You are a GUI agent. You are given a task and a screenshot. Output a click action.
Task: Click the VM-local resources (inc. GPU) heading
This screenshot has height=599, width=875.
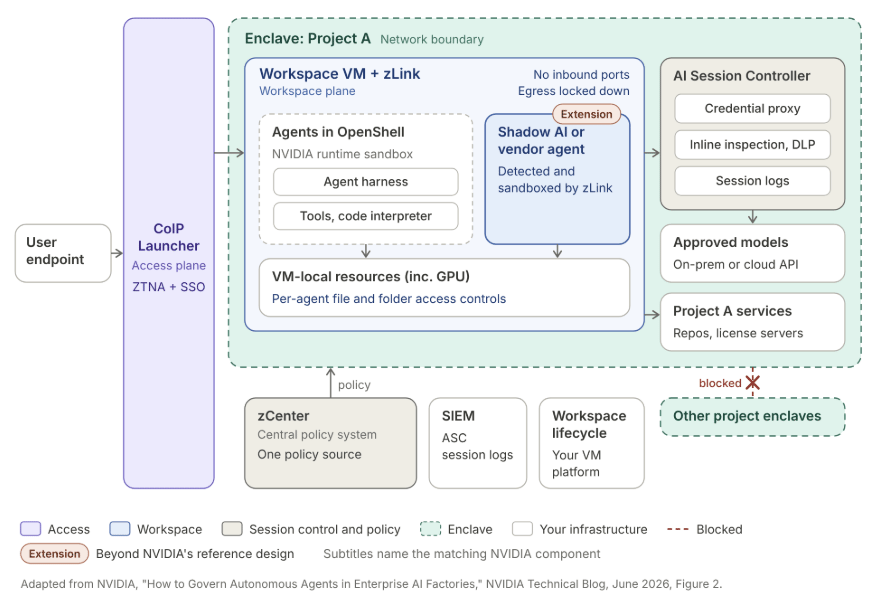coord(371,277)
